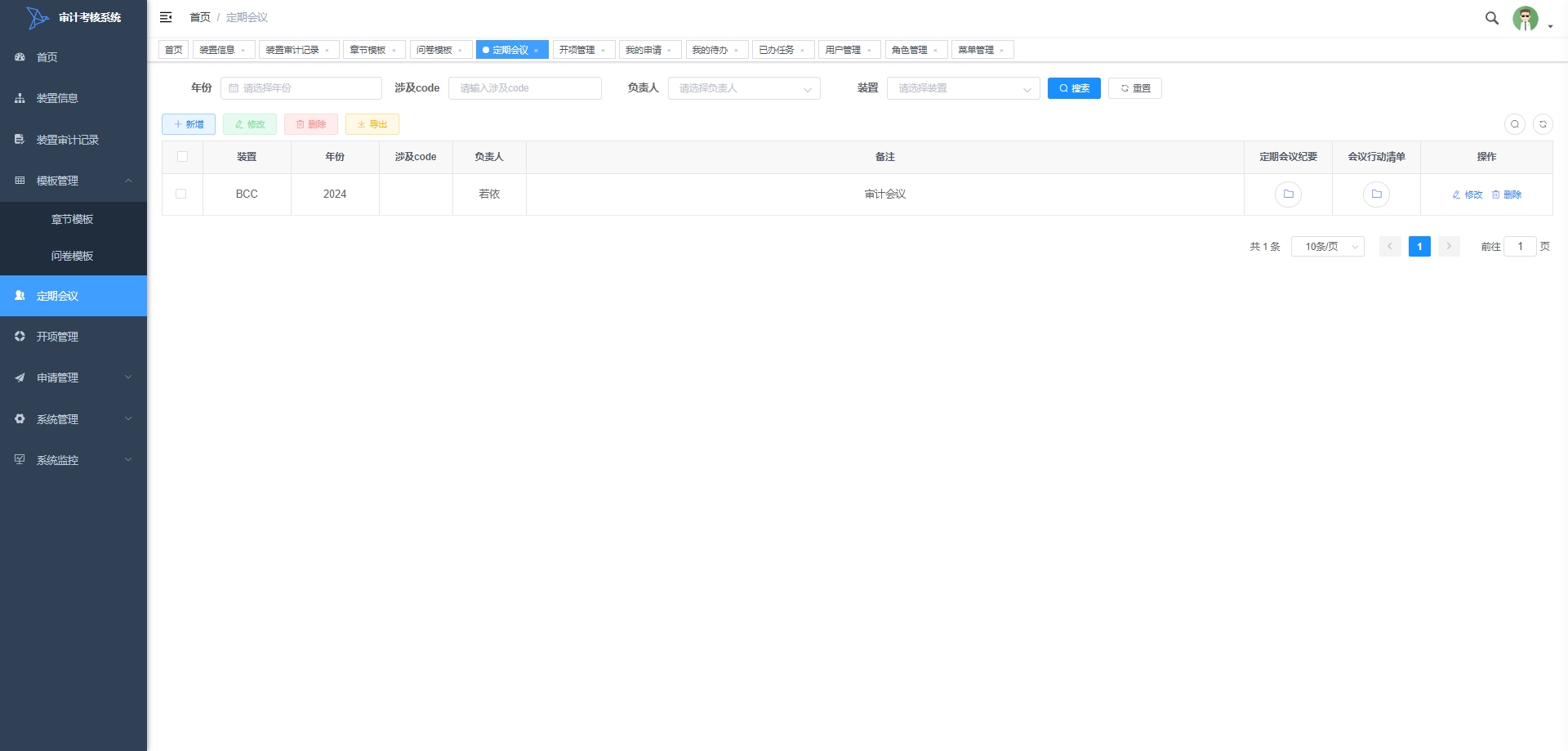The image size is (1568, 751).
Task: Open 会议行动清单 folder icon for BCC
Action: click(1377, 194)
